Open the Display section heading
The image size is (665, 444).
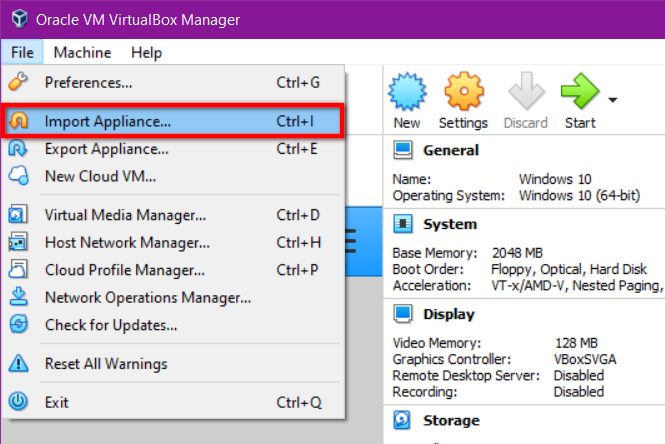[449, 314]
